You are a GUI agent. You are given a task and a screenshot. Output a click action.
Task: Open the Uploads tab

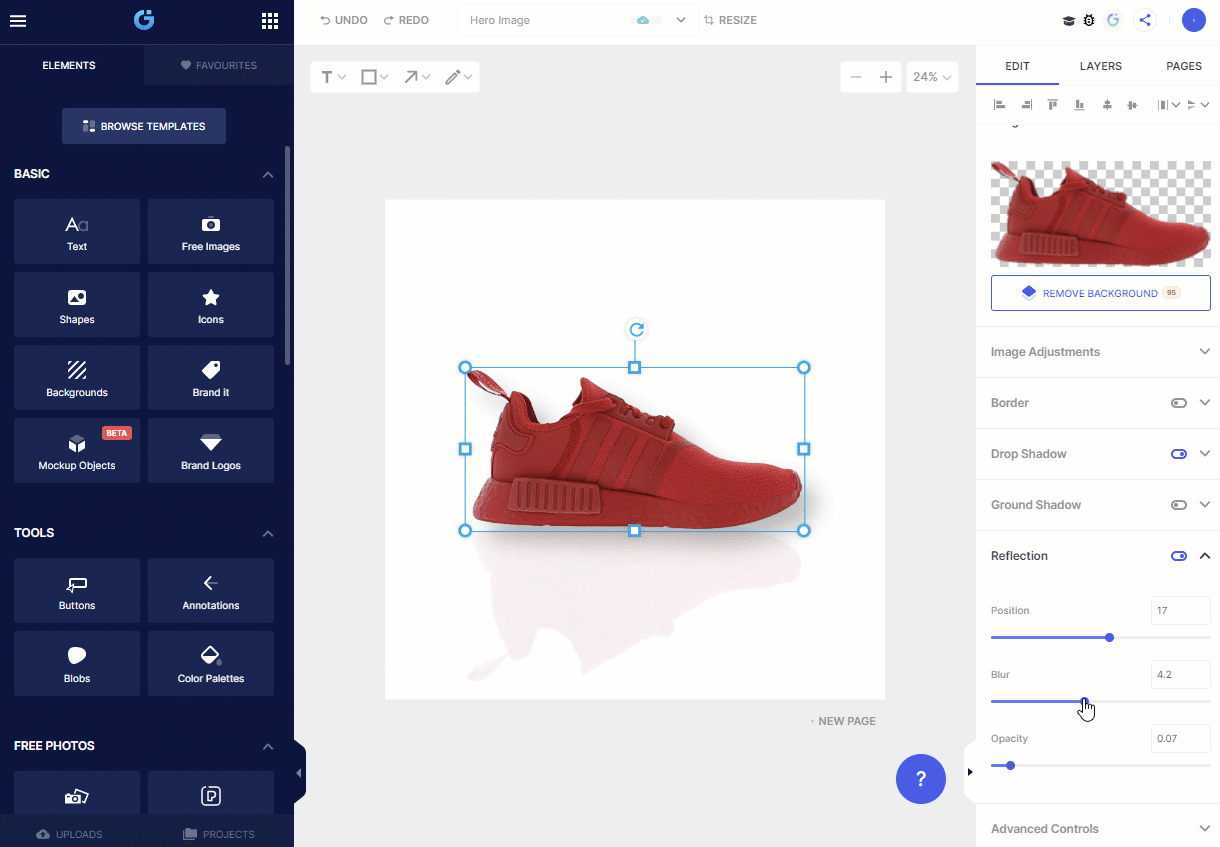click(69, 834)
